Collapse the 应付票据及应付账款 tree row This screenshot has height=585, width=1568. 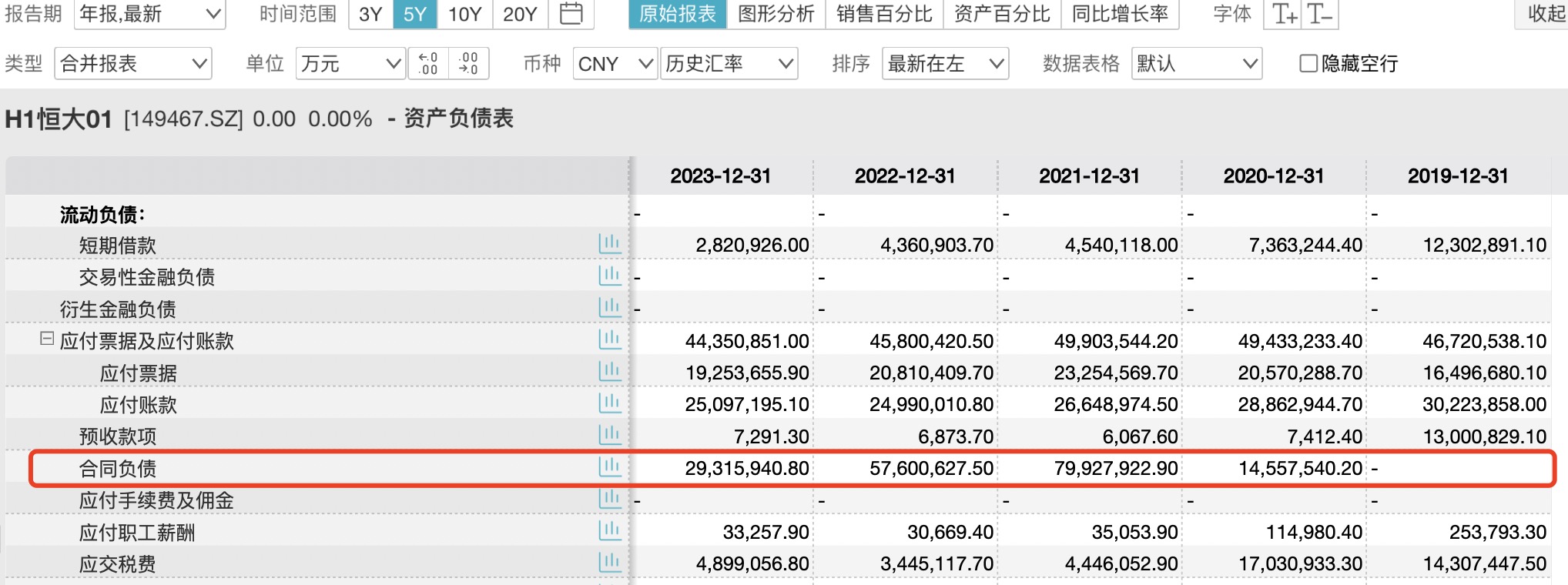(47, 339)
